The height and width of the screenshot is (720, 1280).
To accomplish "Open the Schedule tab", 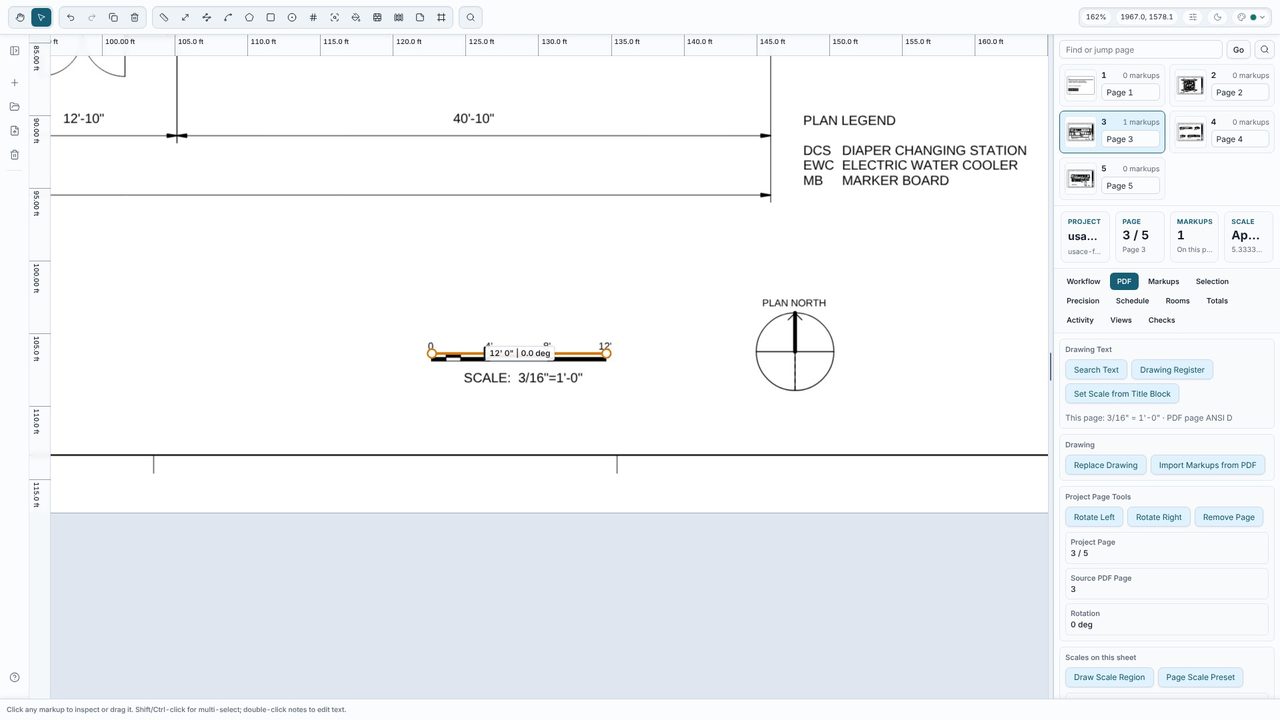I will [x=1132, y=301].
